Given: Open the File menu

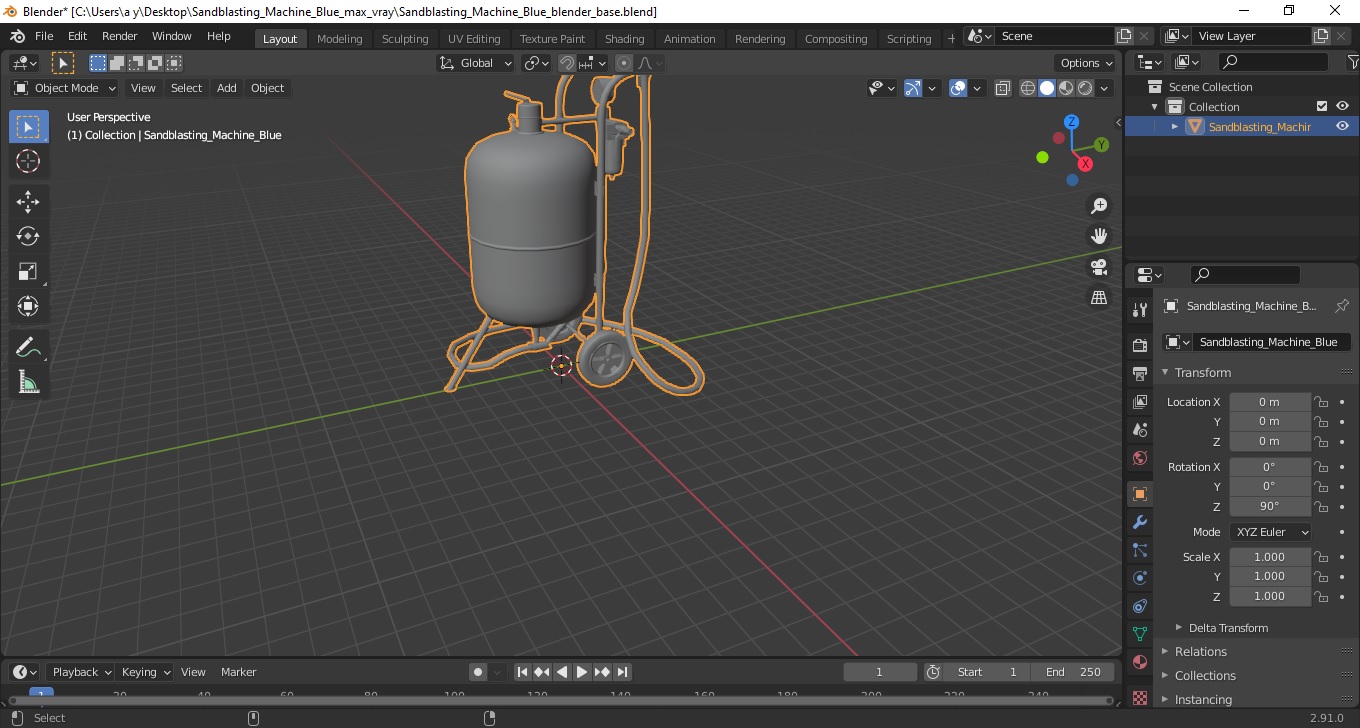Looking at the screenshot, I should pyautogui.click(x=44, y=36).
